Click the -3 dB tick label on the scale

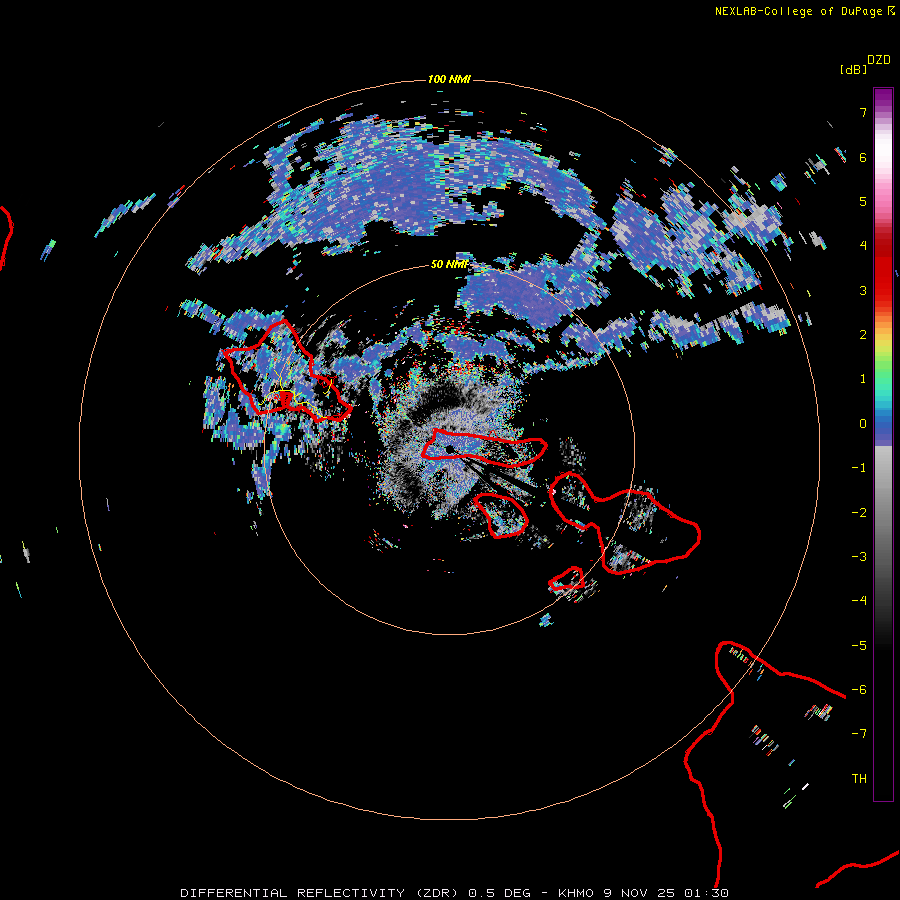click(859, 557)
